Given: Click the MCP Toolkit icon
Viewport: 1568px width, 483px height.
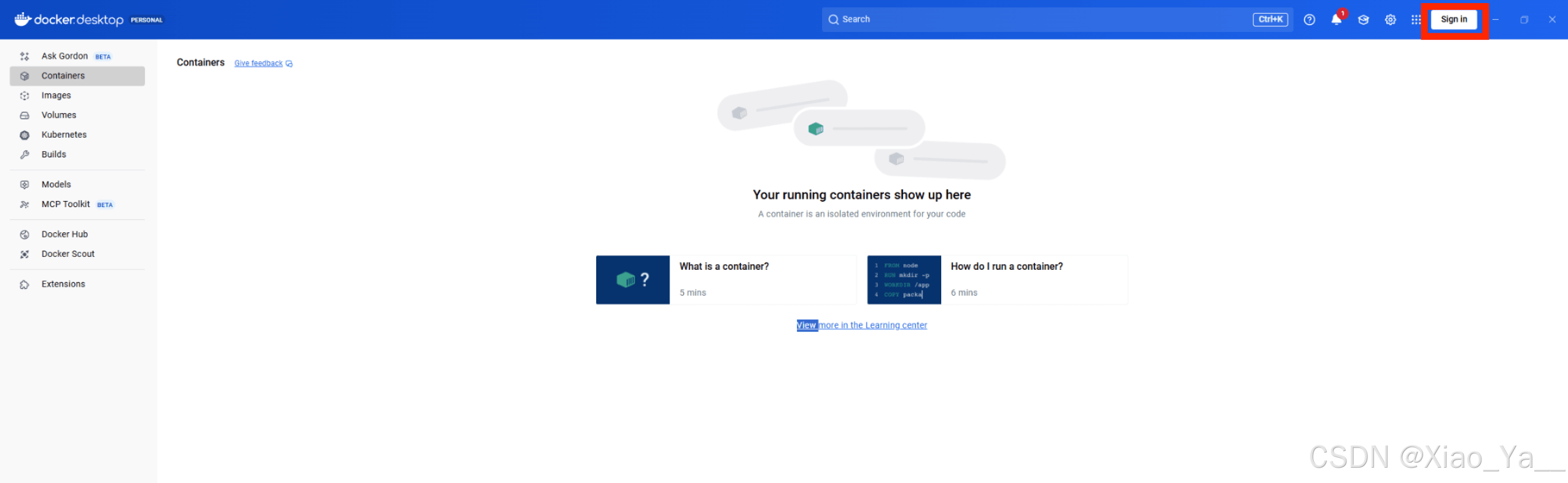Looking at the screenshot, I should click(25, 205).
